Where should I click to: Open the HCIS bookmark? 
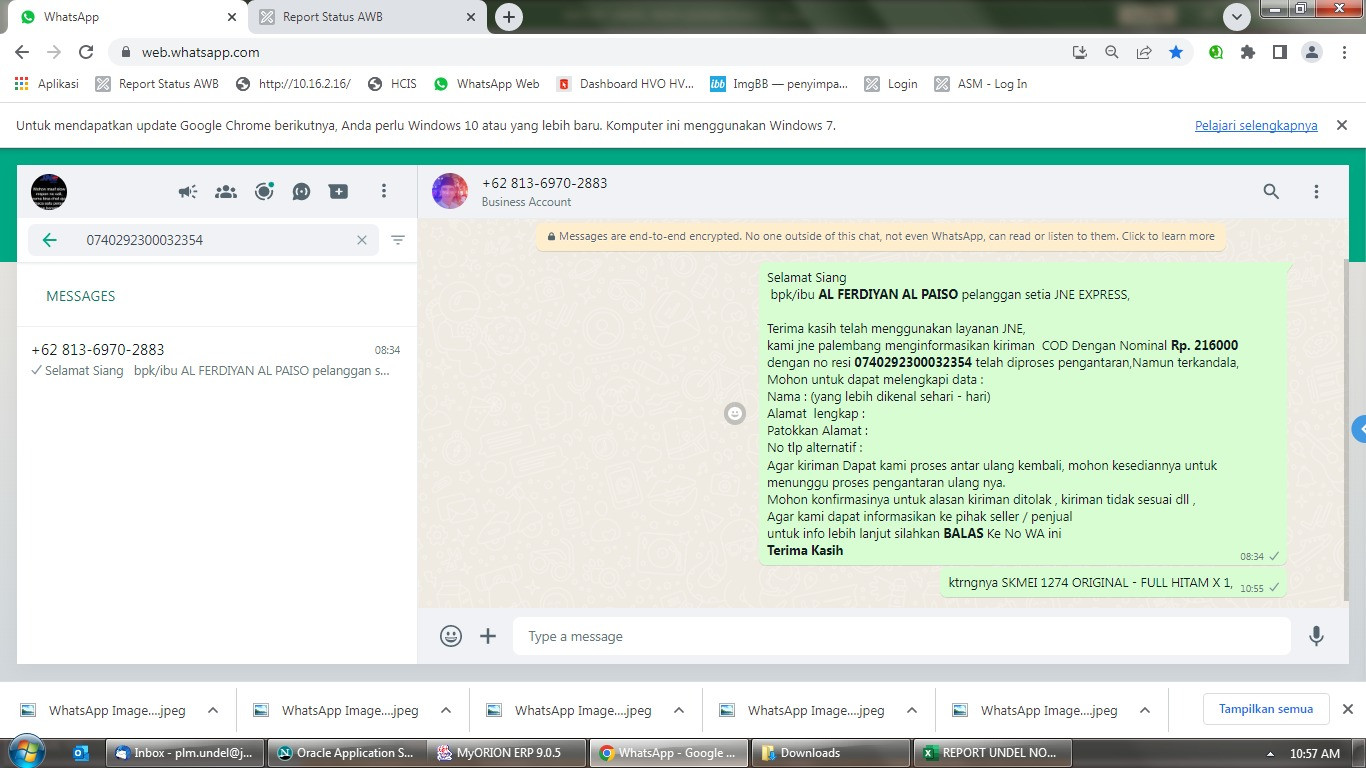tap(392, 84)
